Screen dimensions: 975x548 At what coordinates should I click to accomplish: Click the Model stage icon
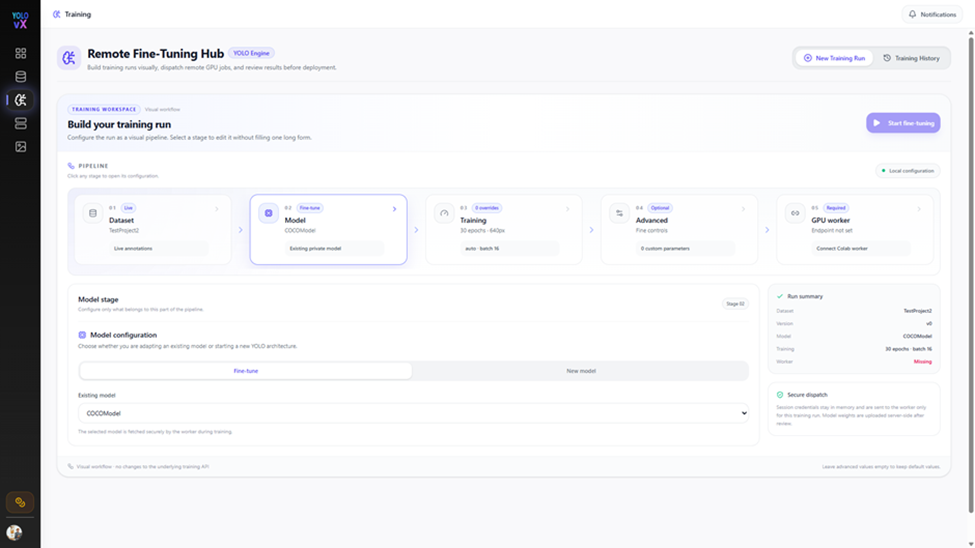tap(269, 213)
